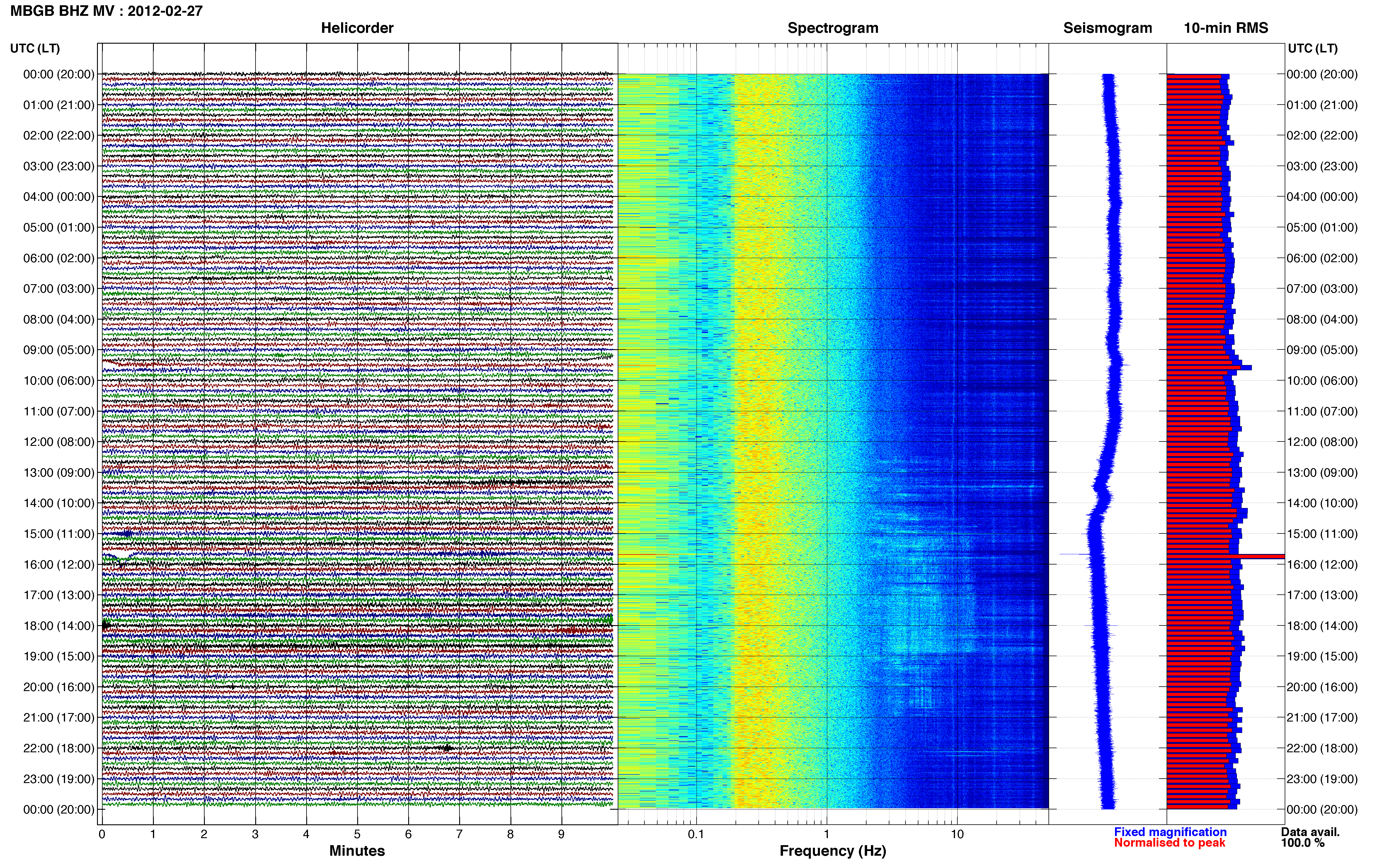
Task: Click the 'Fixed magnification' blue legend text
Action: pos(1170,832)
